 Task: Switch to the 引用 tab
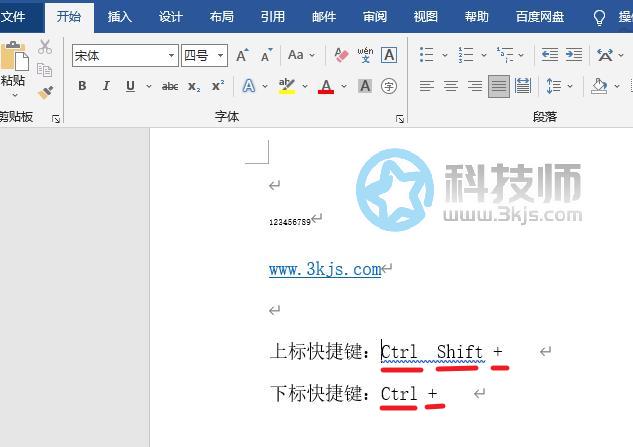pos(272,17)
